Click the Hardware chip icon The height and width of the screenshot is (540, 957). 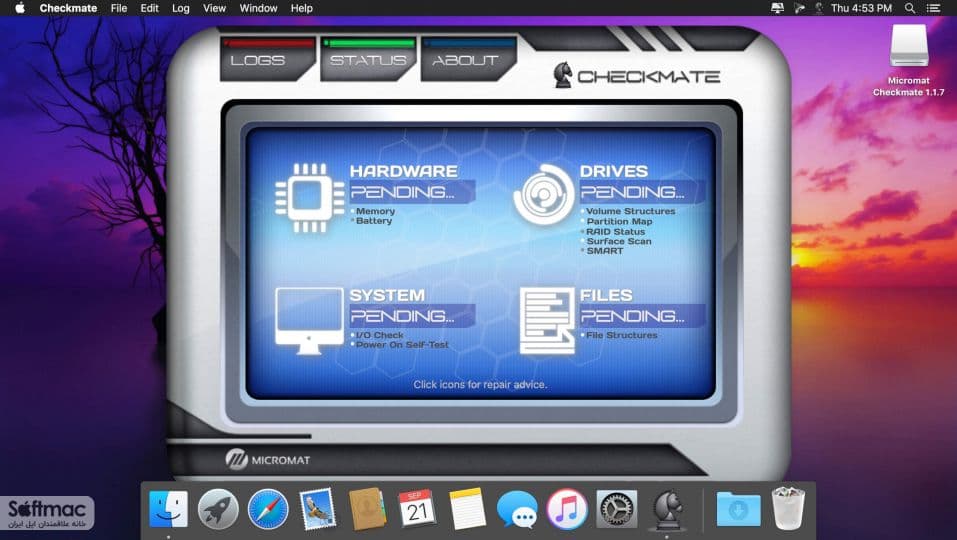click(x=309, y=198)
